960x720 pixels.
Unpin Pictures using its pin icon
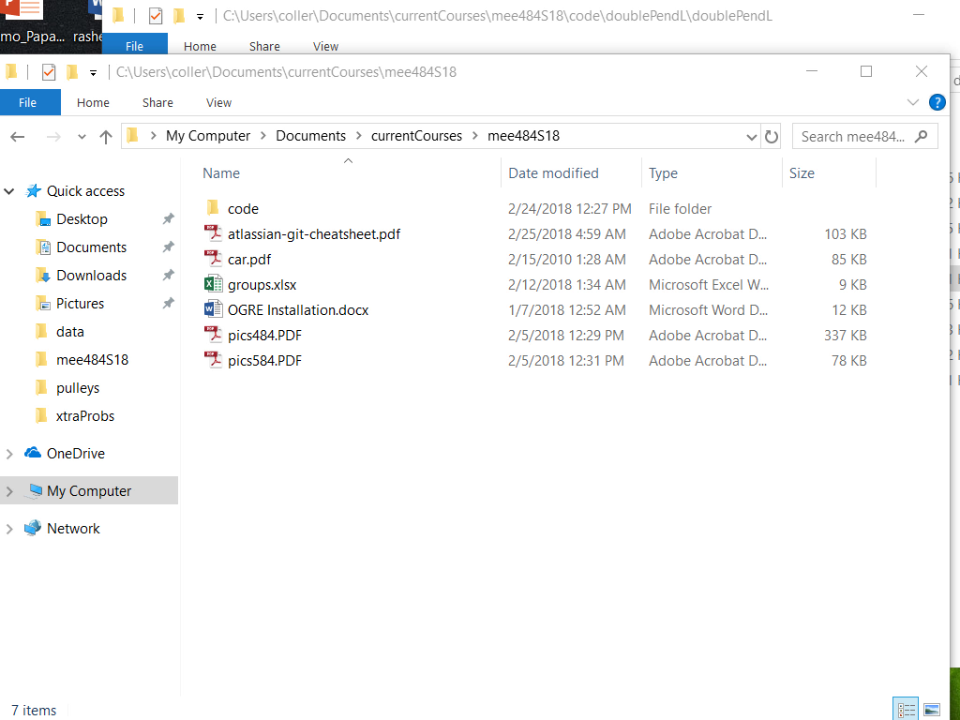168,303
